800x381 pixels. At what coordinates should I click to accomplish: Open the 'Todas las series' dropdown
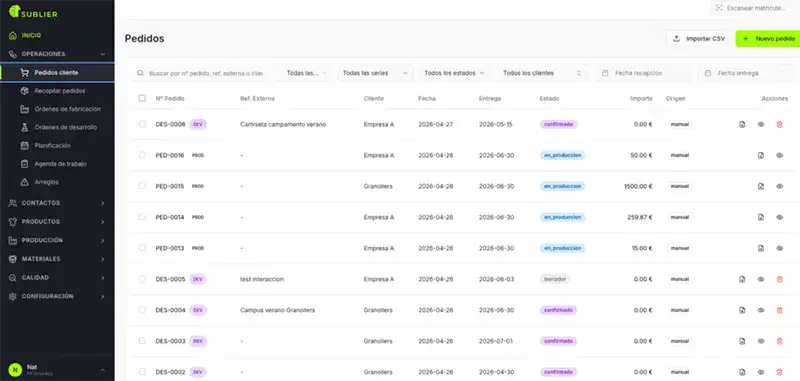tap(375, 73)
